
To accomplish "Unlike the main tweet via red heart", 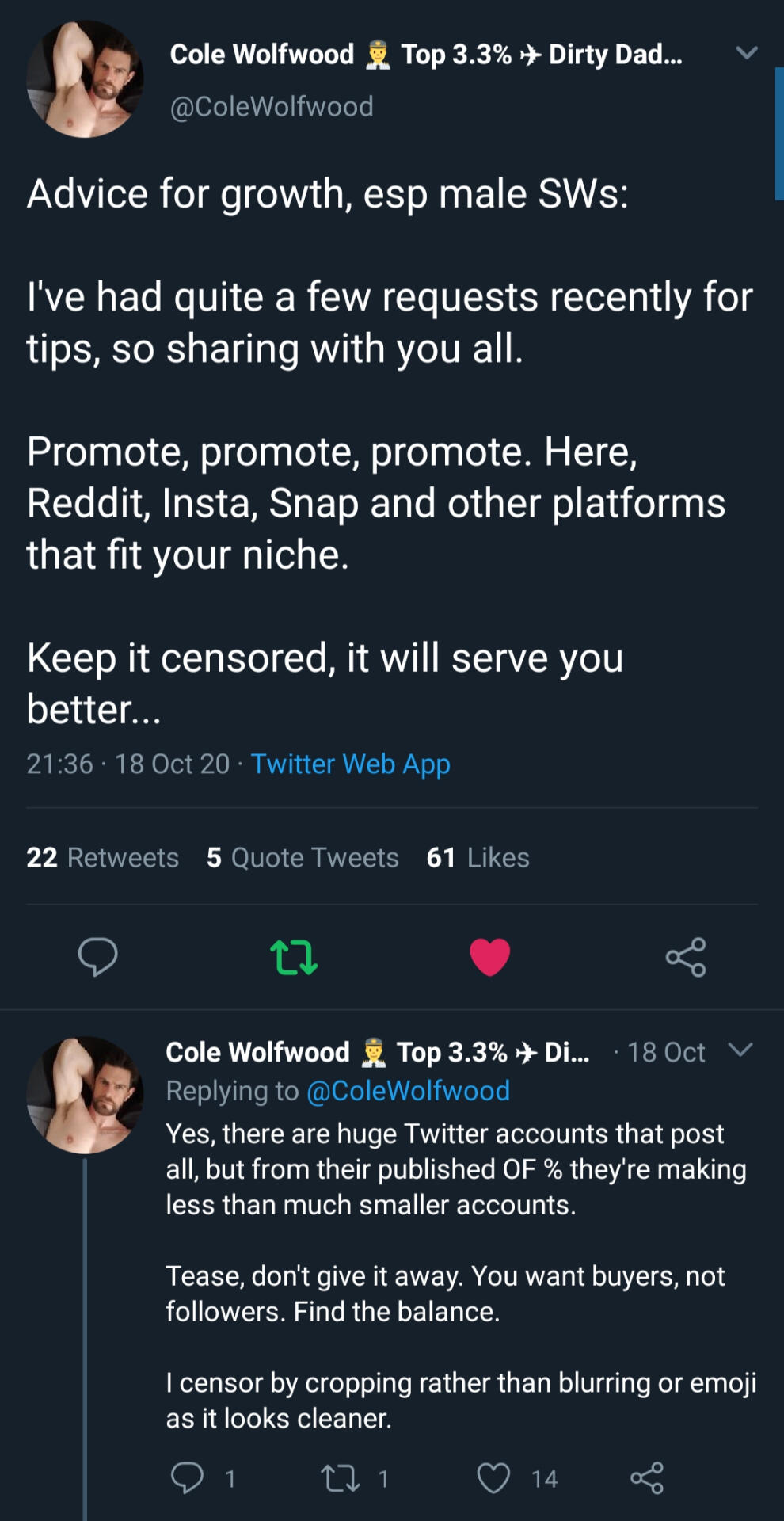I will [x=489, y=956].
